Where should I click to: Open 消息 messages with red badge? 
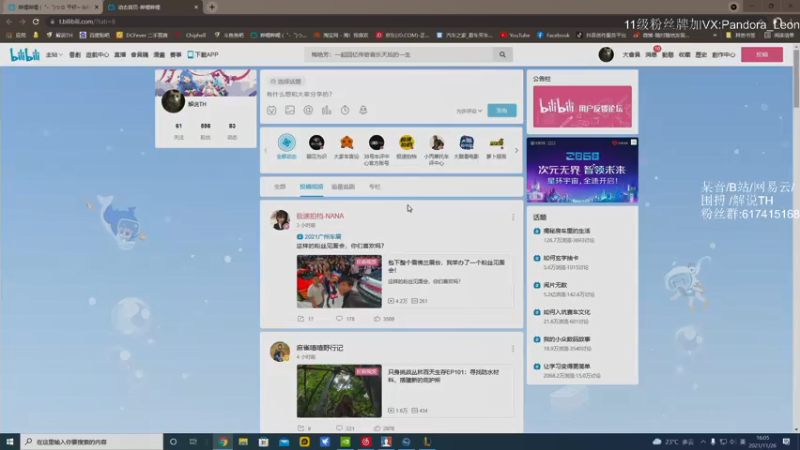pyautogui.click(x=651, y=55)
